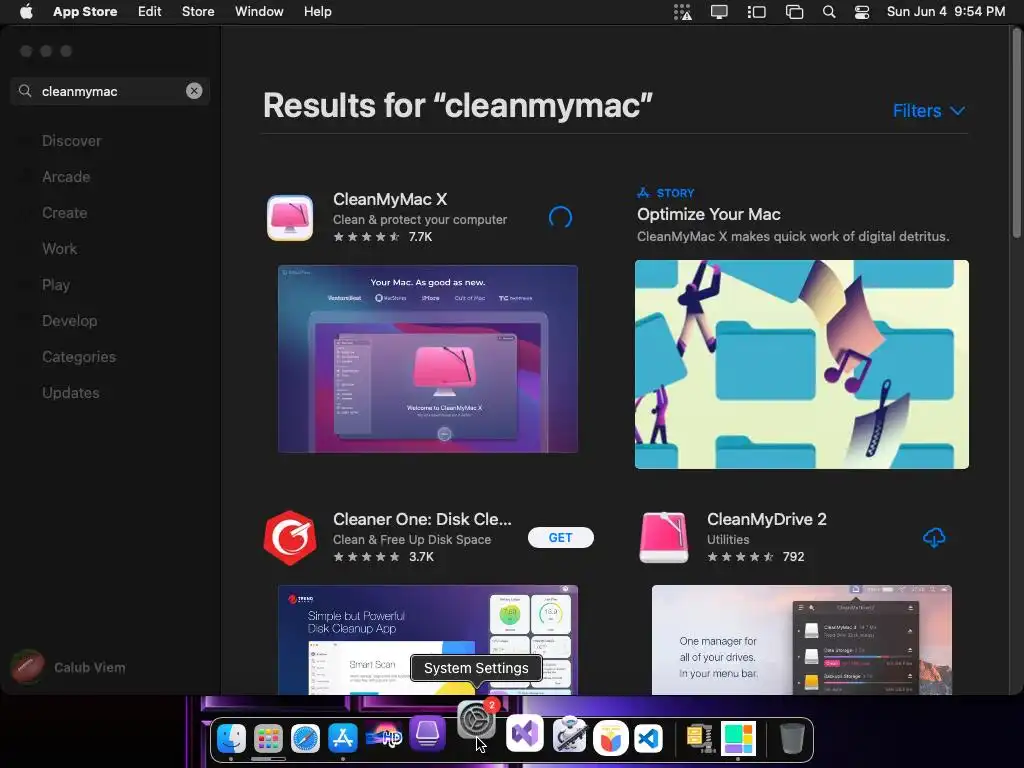Open Launchpad from the Dock
The height and width of the screenshot is (768, 1024).
[x=268, y=738]
